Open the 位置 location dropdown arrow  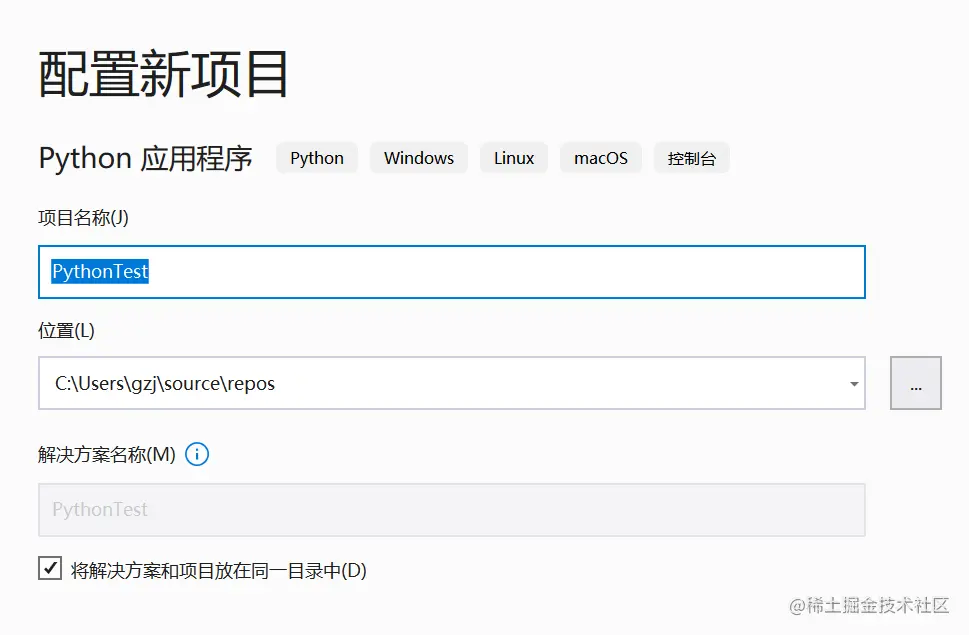(853, 384)
